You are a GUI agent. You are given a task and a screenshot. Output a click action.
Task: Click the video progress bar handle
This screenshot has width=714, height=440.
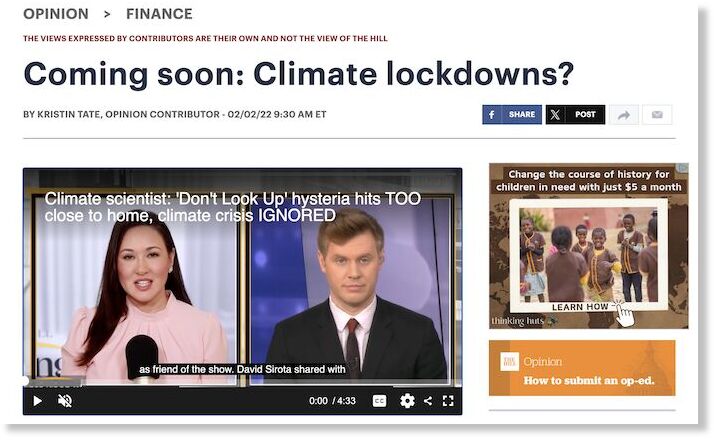coord(25,381)
